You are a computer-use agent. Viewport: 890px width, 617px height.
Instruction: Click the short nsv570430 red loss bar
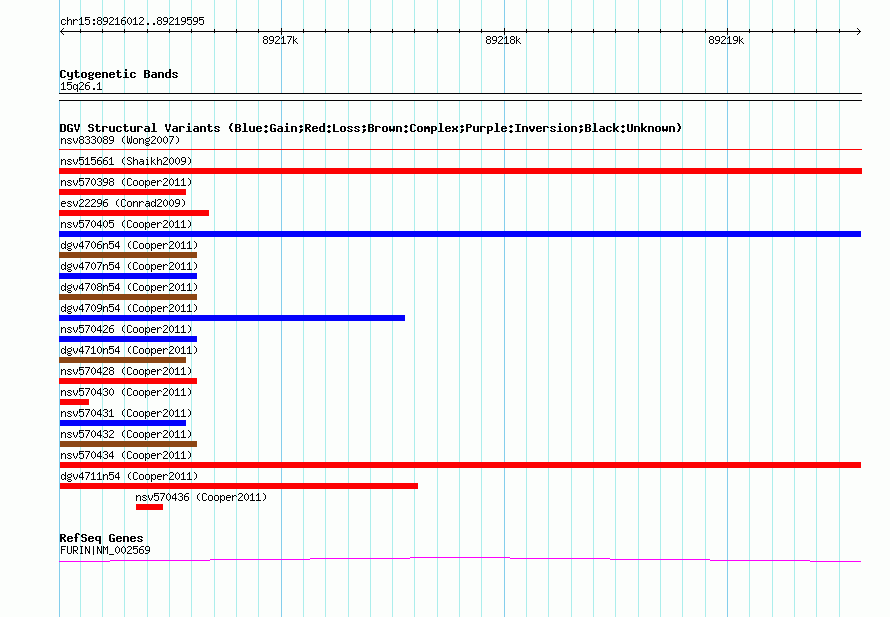74,402
